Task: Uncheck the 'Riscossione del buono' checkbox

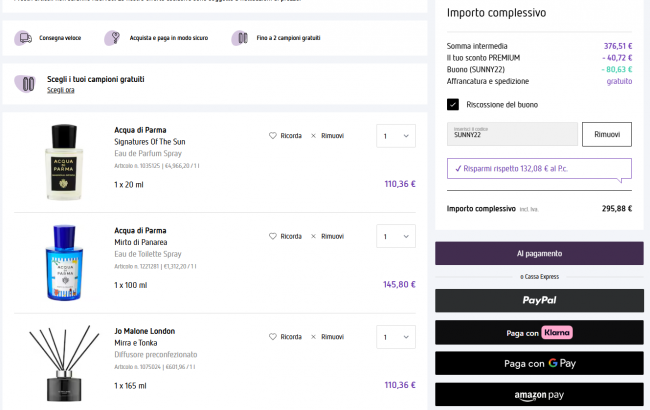Action: 453,104
